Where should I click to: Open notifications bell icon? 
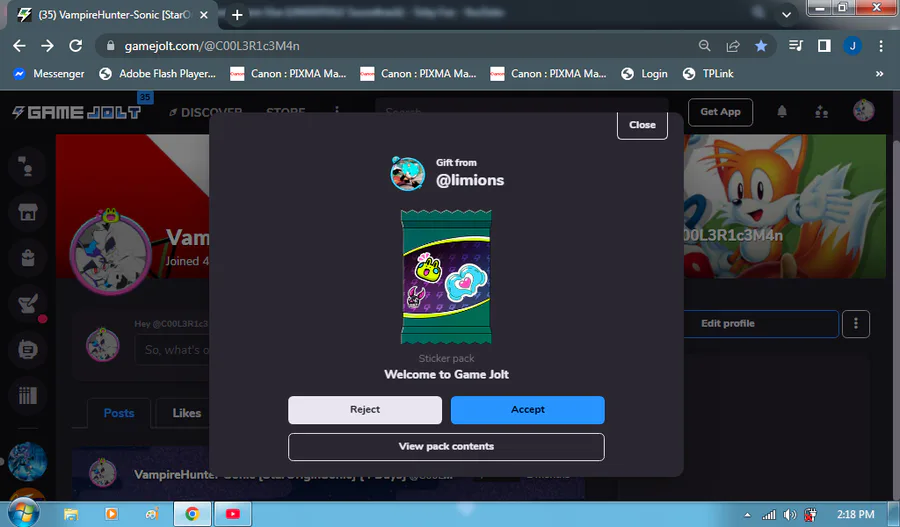[782, 111]
